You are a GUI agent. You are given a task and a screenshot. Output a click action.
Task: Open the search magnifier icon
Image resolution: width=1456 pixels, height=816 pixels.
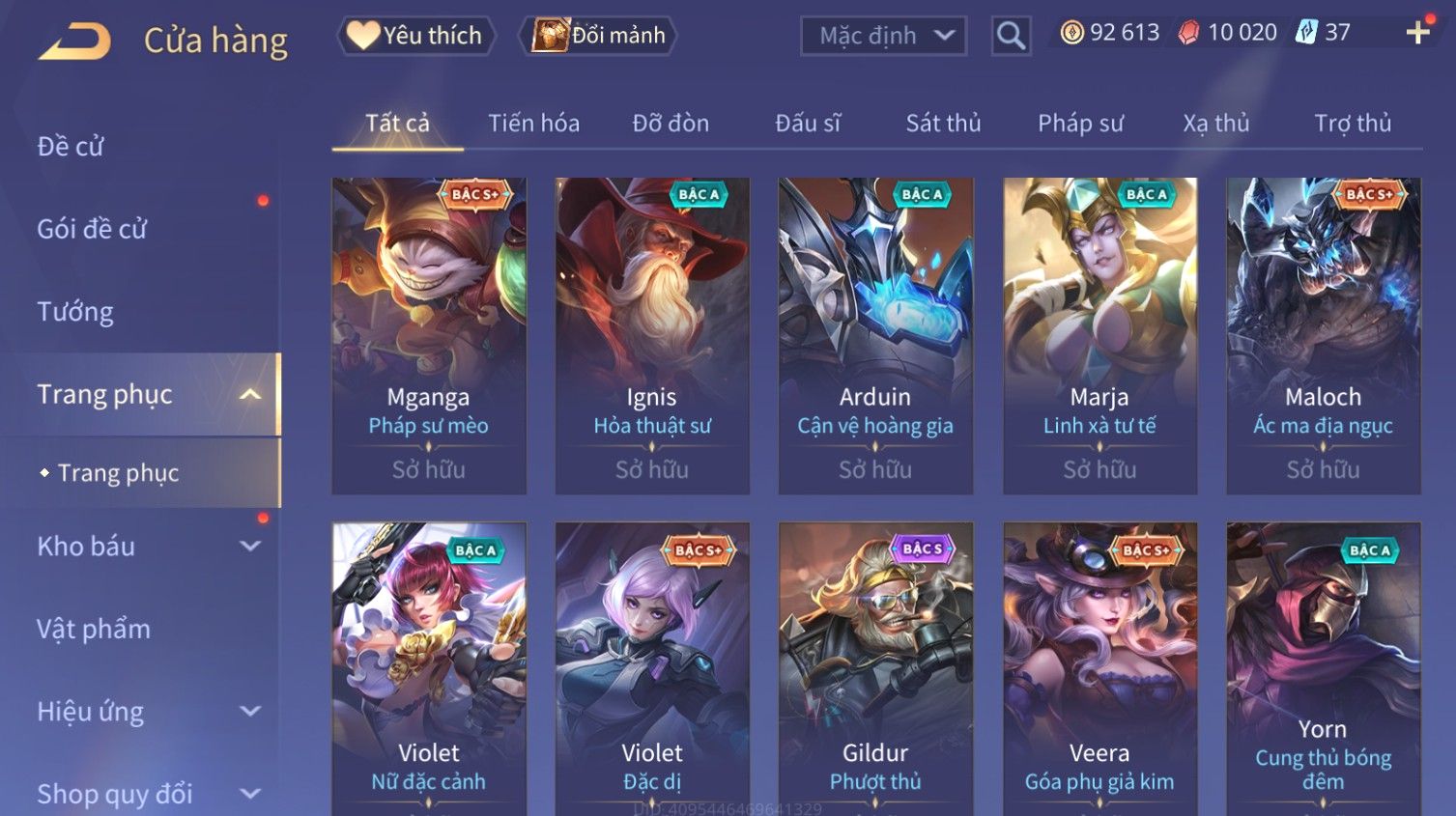(x=1011, y=36)
